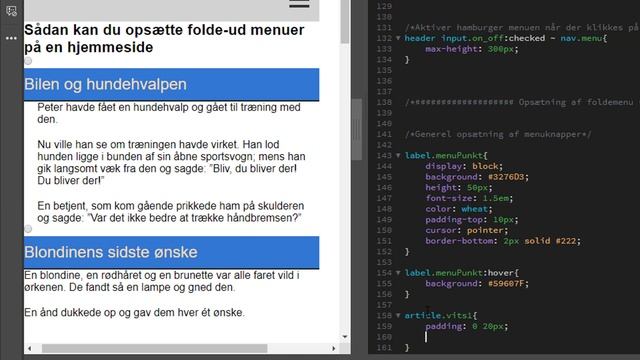The height and width of the screenshot is (360, 640).
Task: Collapse article.vitsi rule at line 158
Action: [398, 316]
